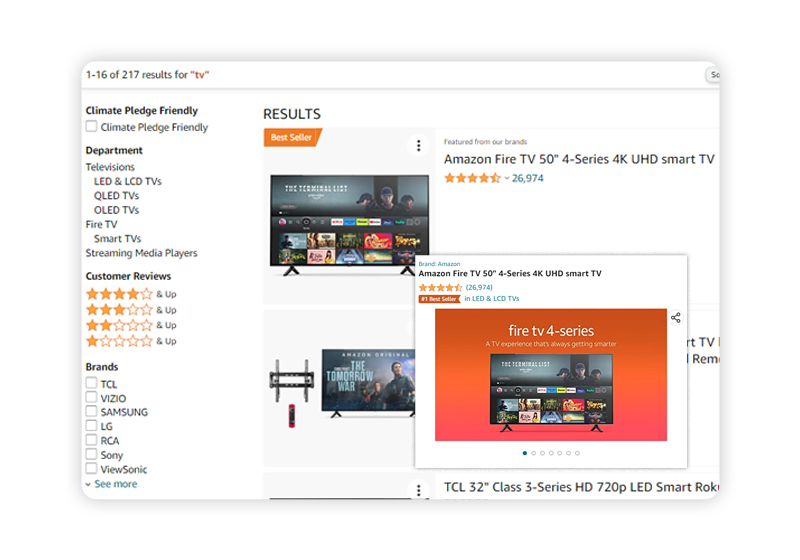Click the share icon in product preview popup
800x560 pixels.
(676, 318)
